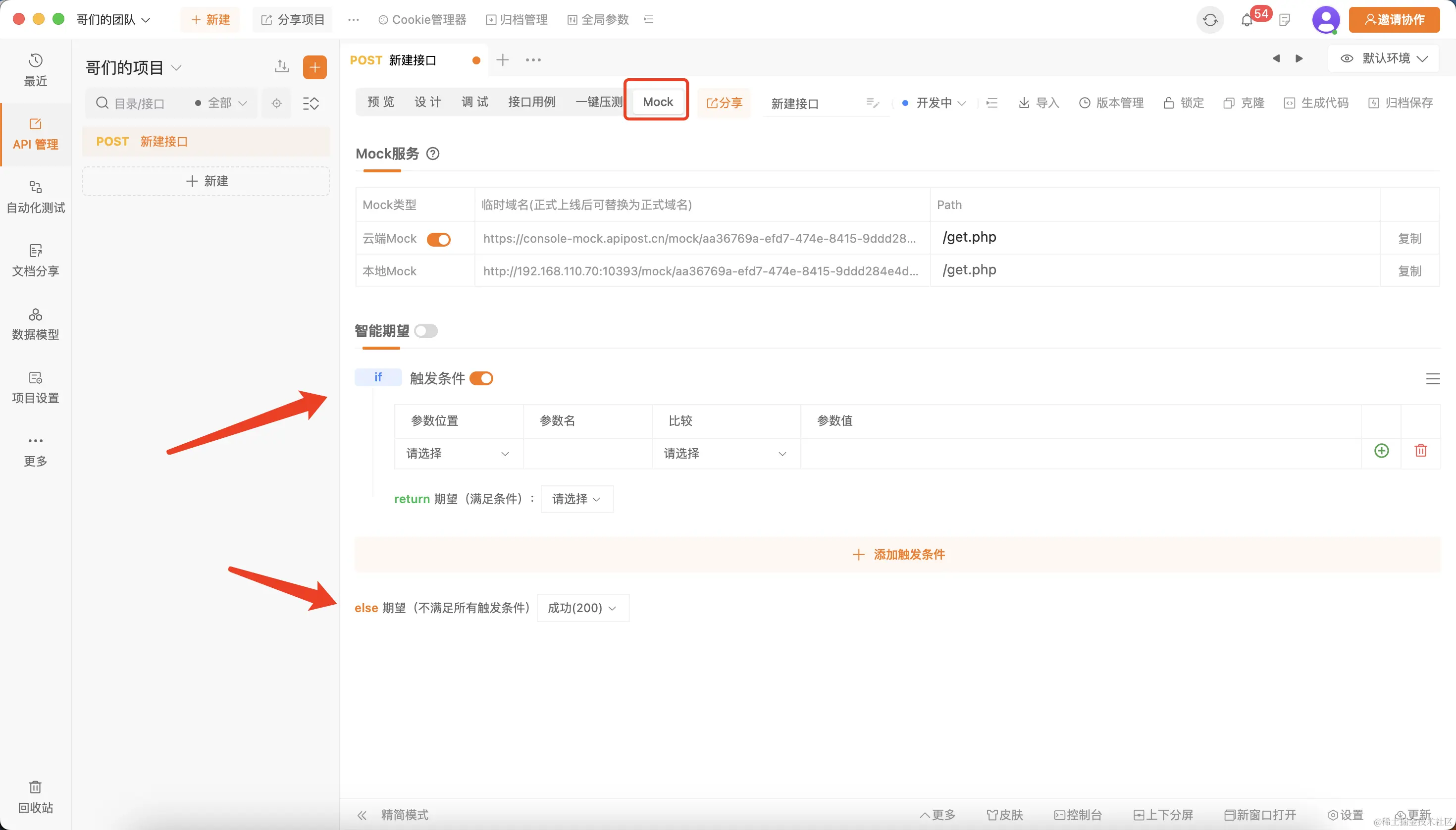
Task: Switch to the 接口用例 tab
Action: [531, 102]
